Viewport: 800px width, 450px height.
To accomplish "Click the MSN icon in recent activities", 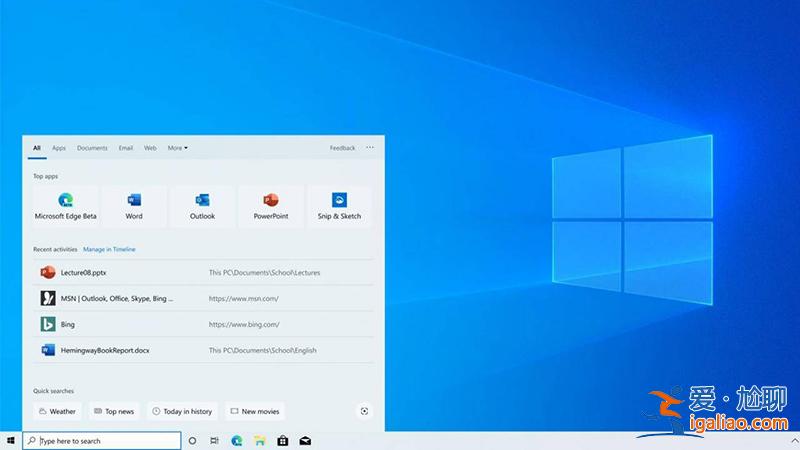I will tap(48, 298).
